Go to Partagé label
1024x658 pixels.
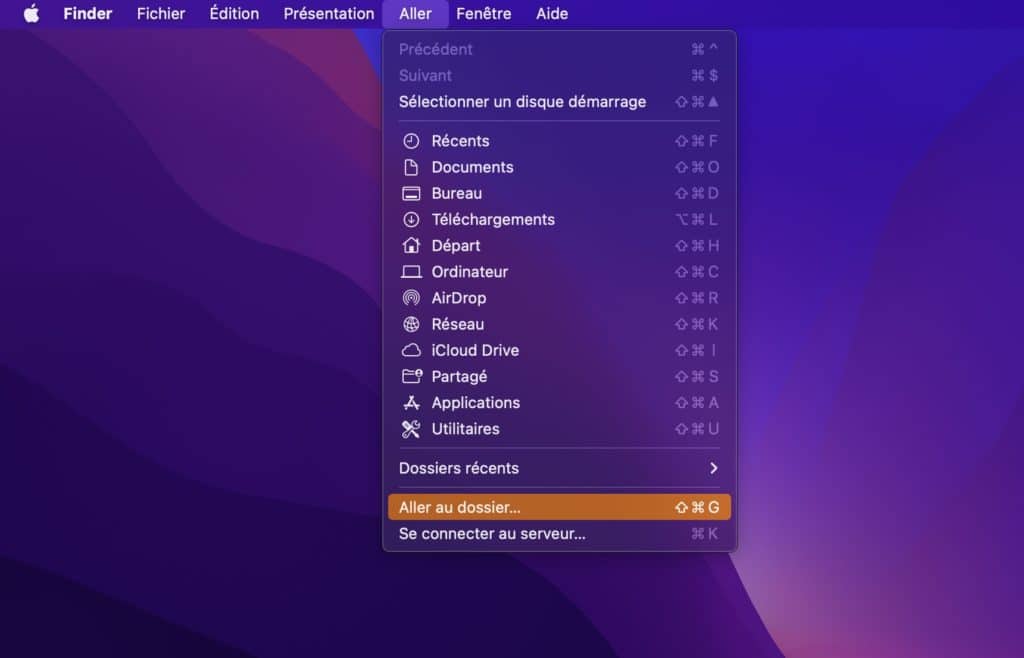pos(459,377)
